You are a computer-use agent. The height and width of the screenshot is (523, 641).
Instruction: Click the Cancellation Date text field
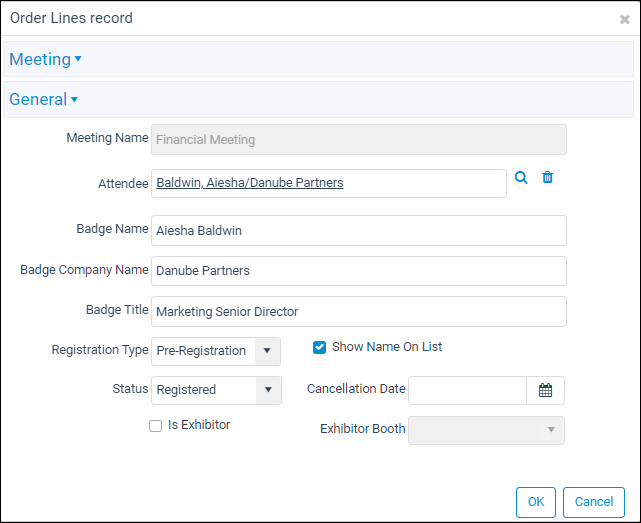click(x=467, y=390)
